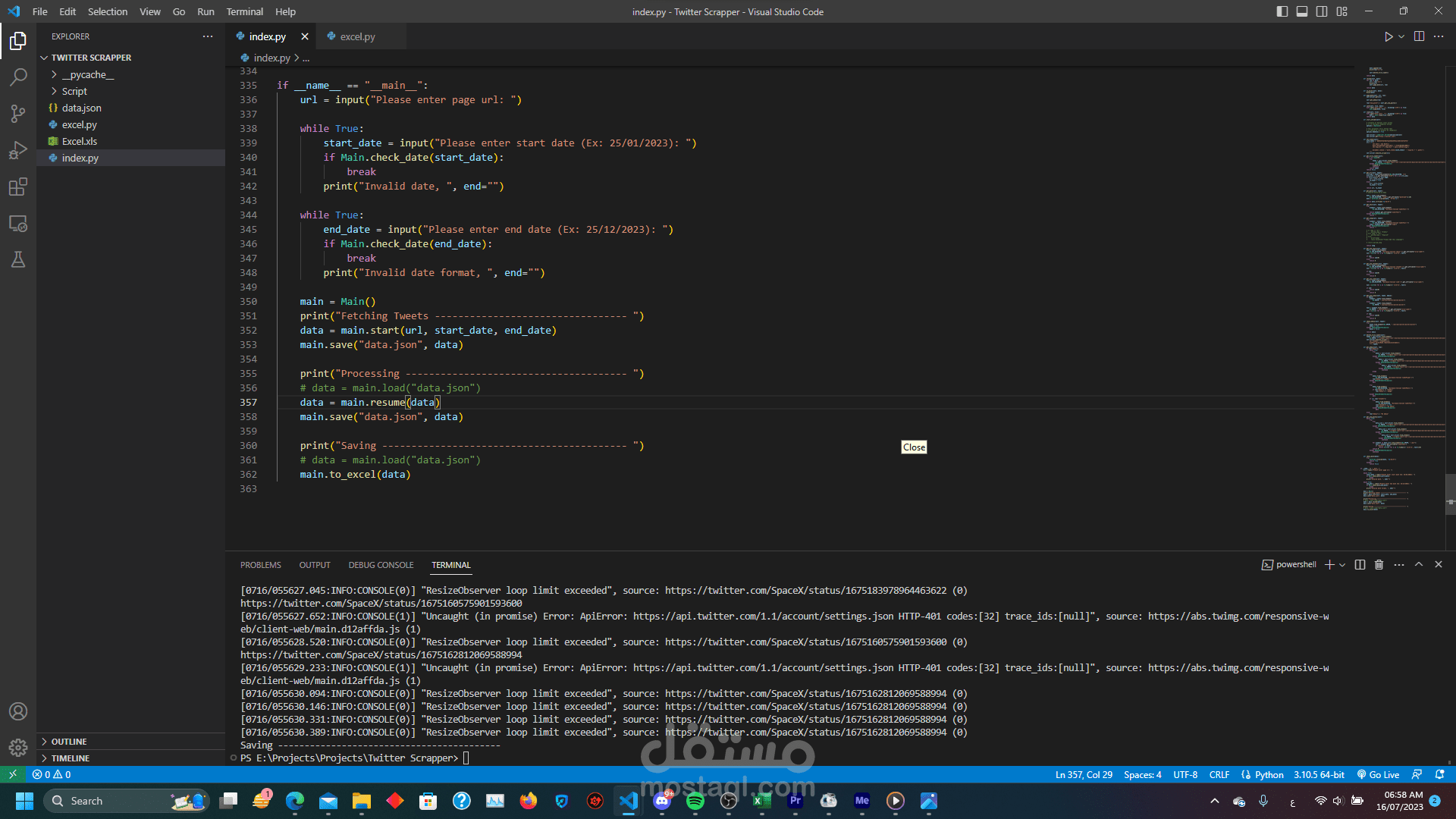Toggle the bottom panel layout icon
The height and width of the screenshot is (819, 1456).
coord(1301,11)
